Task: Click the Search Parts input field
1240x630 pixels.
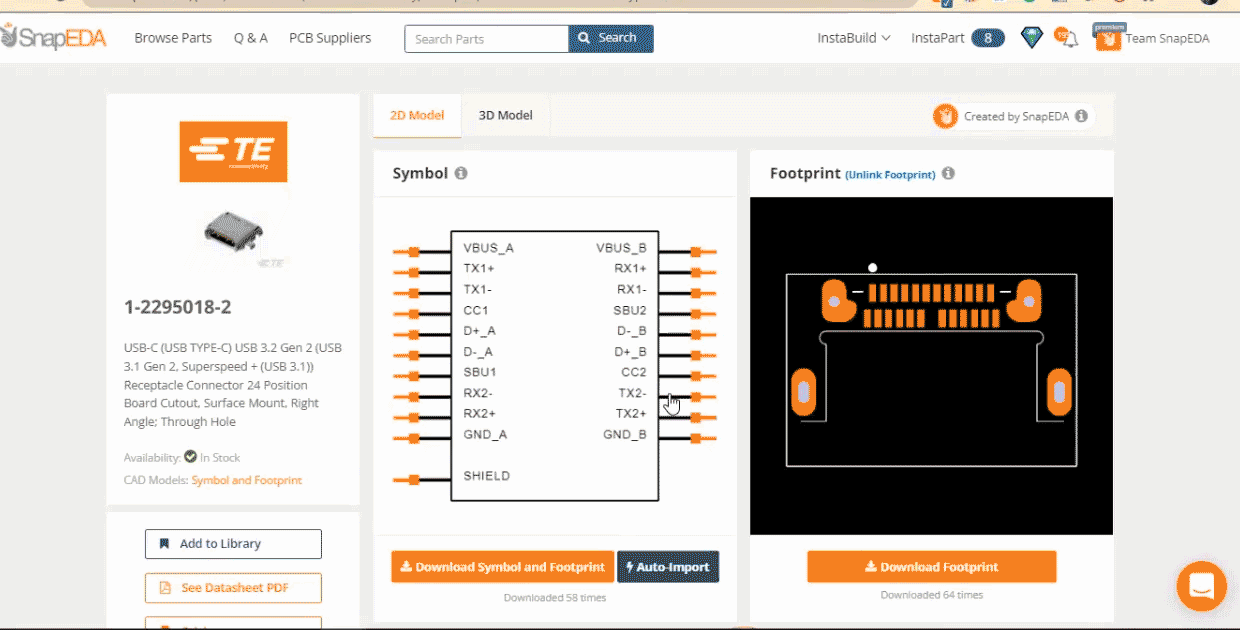Action: (487, 39)
